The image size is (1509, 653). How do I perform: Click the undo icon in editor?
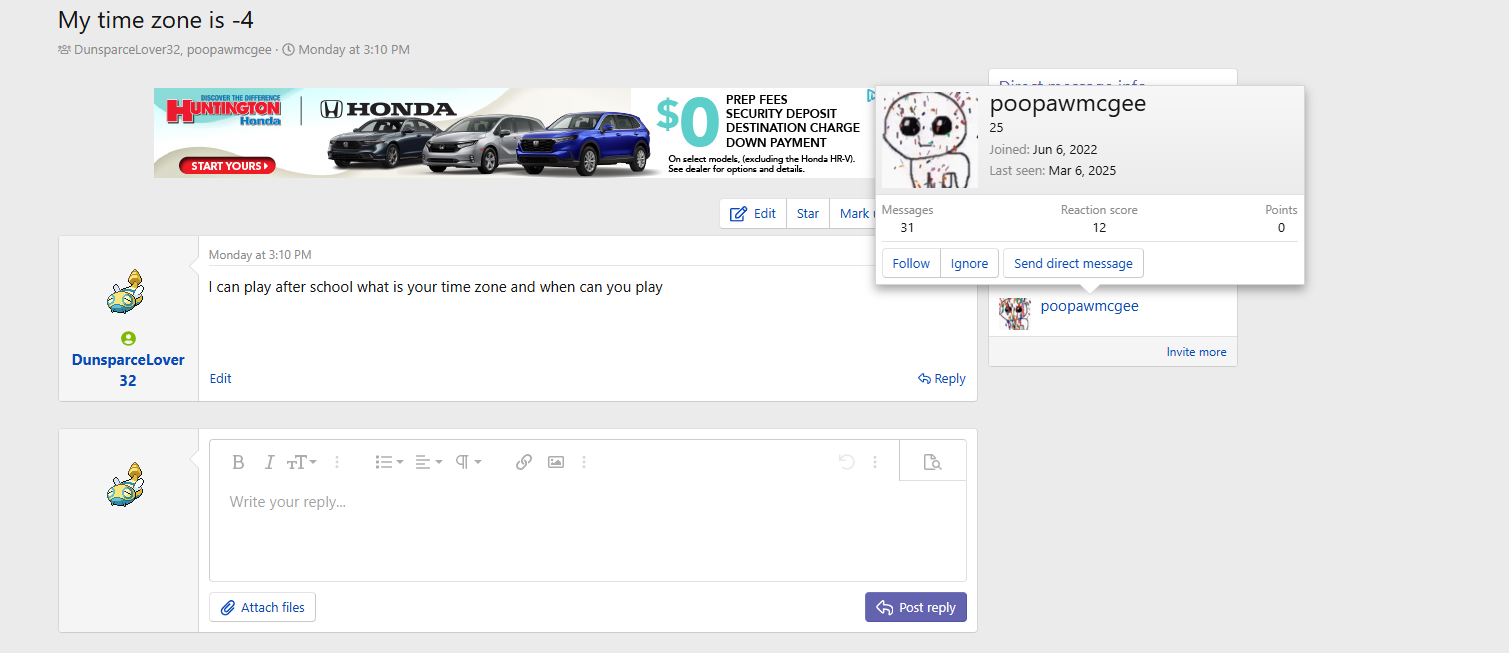[x=846, y=462]
